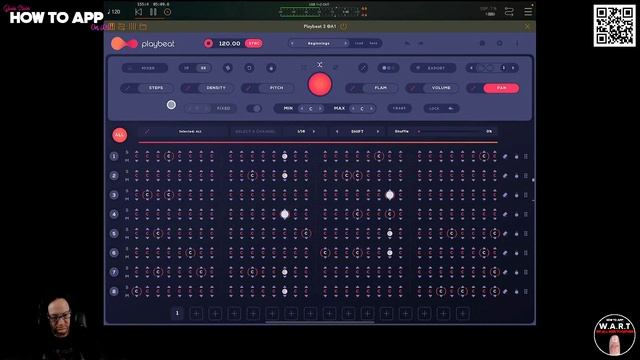Open the host hamburger menu

tap(528, 12)
